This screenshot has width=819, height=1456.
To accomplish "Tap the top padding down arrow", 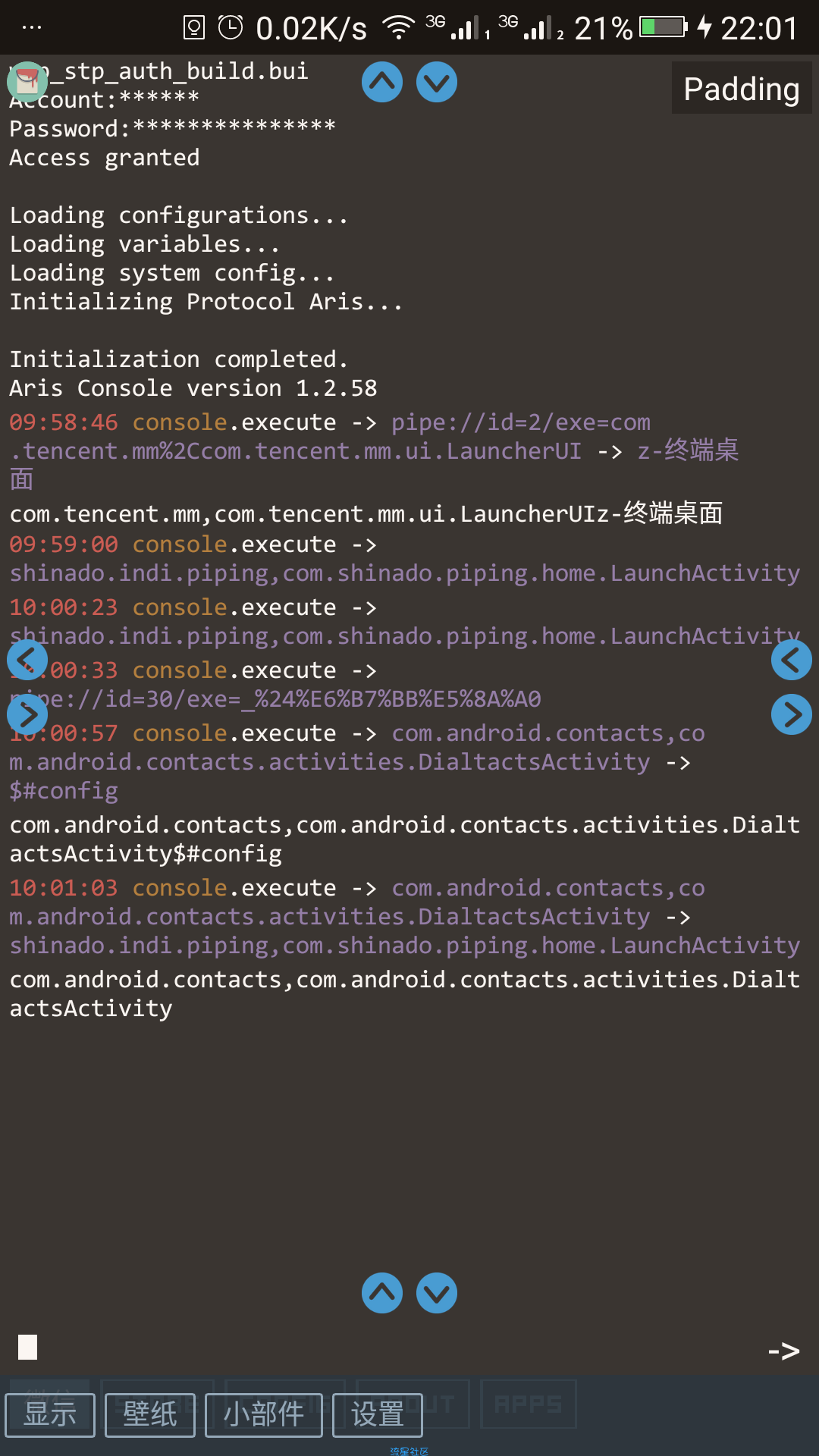I will (x=437, y=82).
